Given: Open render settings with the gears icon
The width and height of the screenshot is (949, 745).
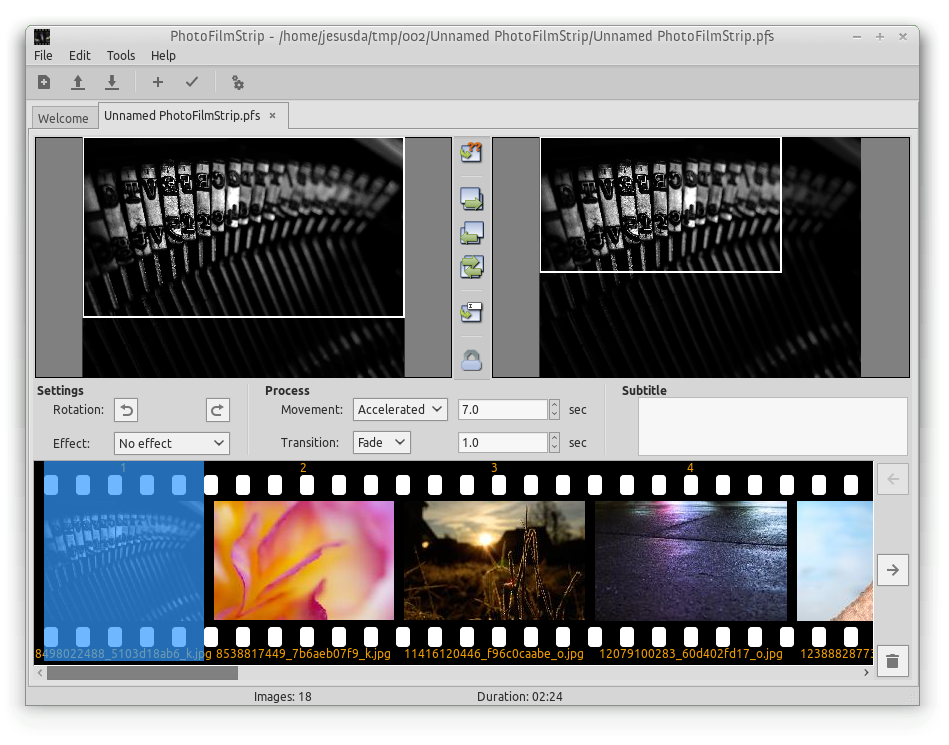Looking at the screenshot, I should [237, 82].
